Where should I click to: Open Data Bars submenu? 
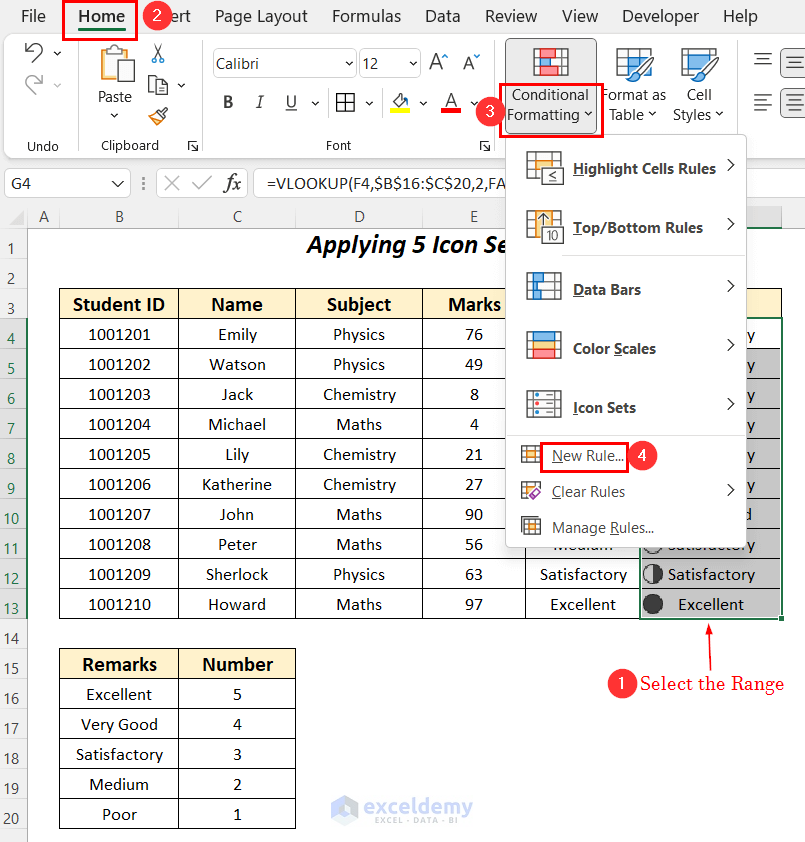pos(626,289)
